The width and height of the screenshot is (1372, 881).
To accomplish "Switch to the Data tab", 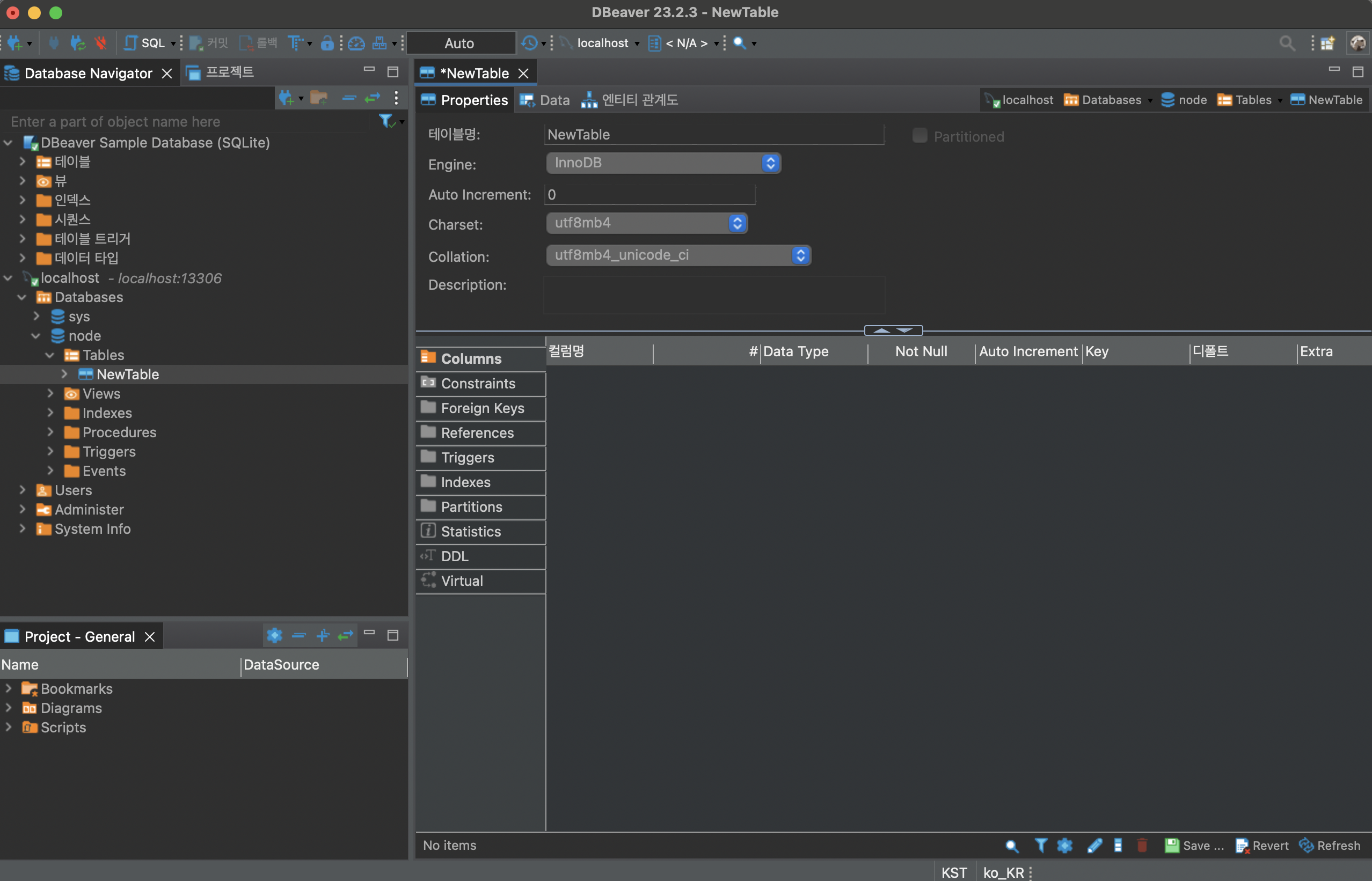I will pyautogui.click(x=545, y=100).
